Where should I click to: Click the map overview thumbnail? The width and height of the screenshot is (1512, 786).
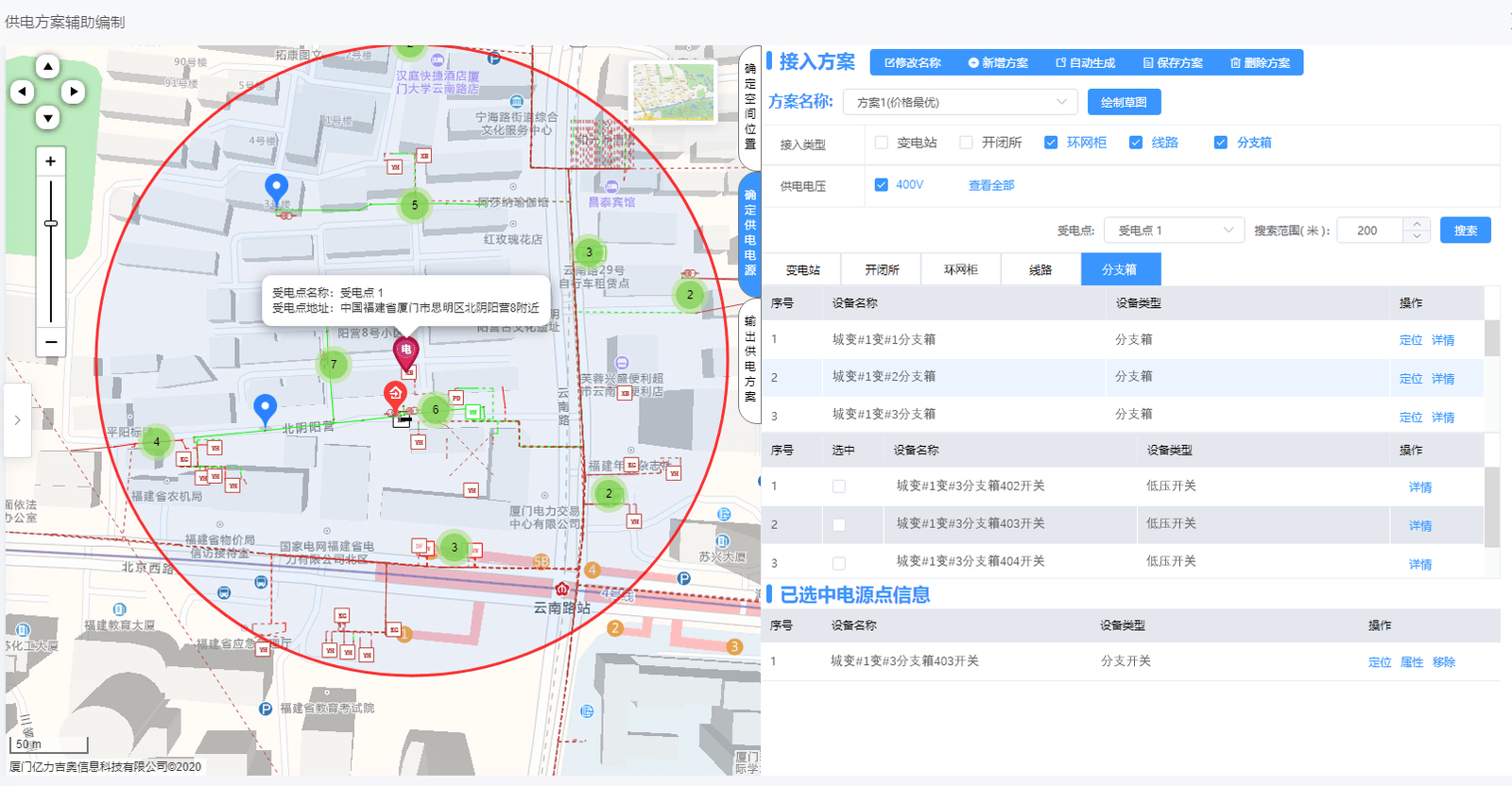(x=674, y=93)
